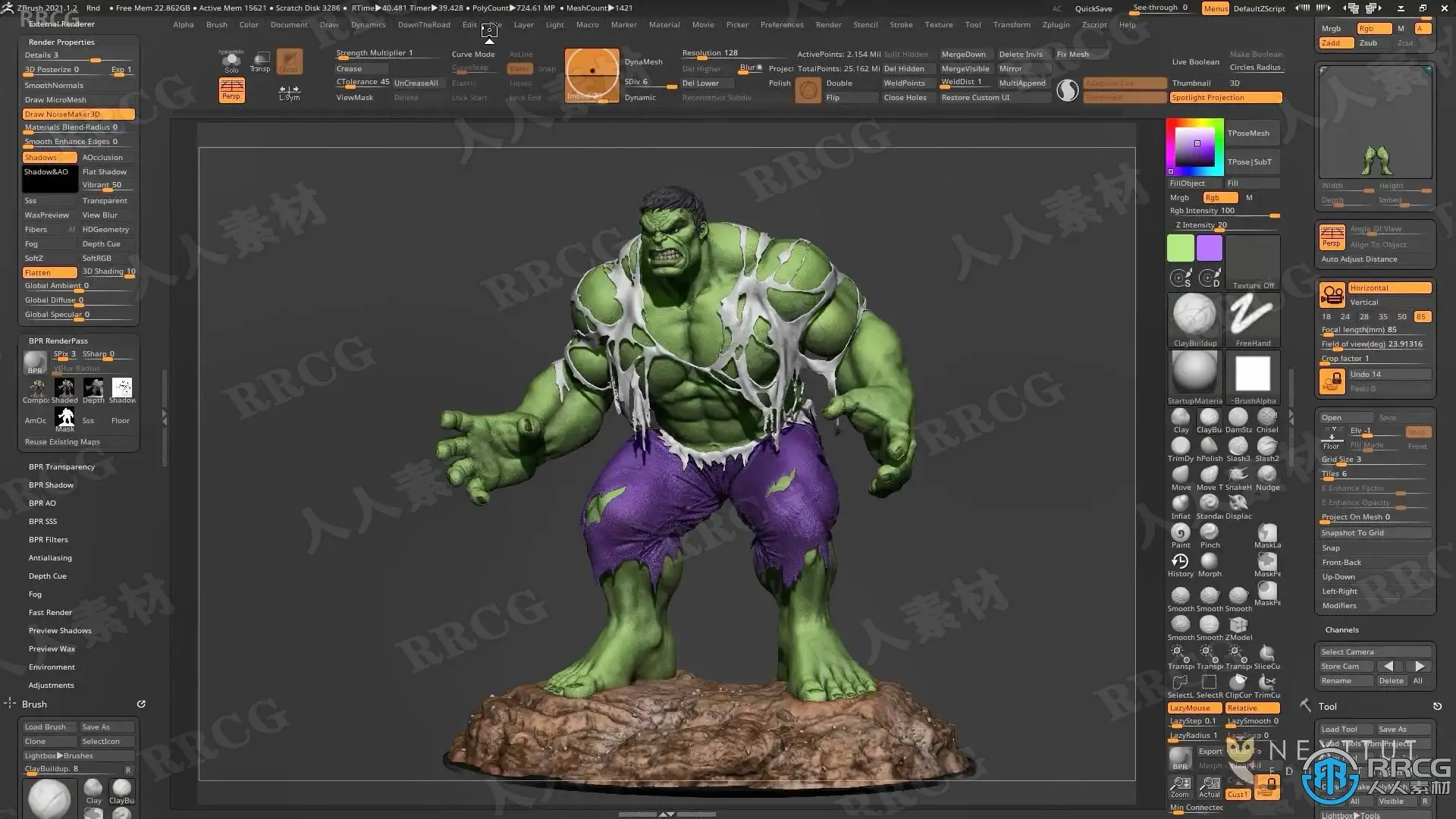Click the L.Sym local symmetry icon
This screenshot has width=1456, height=819.
click(289, 92)
